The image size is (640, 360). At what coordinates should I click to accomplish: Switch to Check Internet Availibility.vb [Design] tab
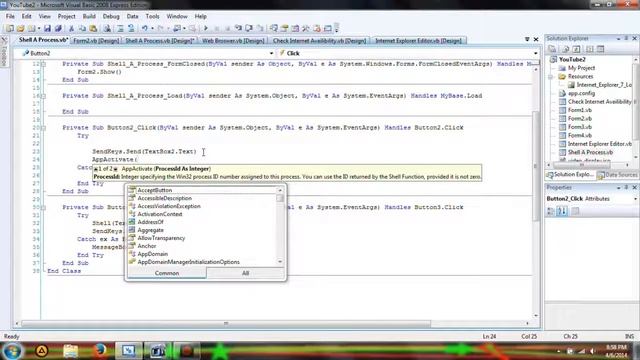[x=320, y=41]
